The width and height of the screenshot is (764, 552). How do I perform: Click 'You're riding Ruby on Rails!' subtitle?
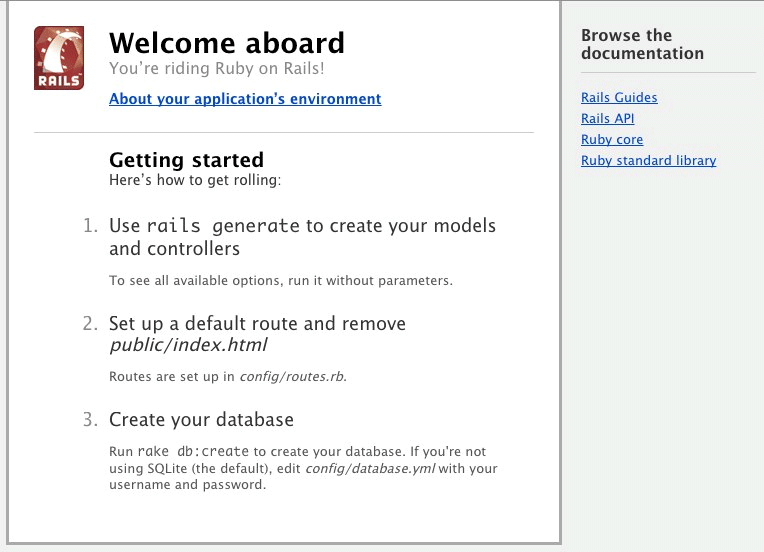pyautogui.click(x=216, y=68)
